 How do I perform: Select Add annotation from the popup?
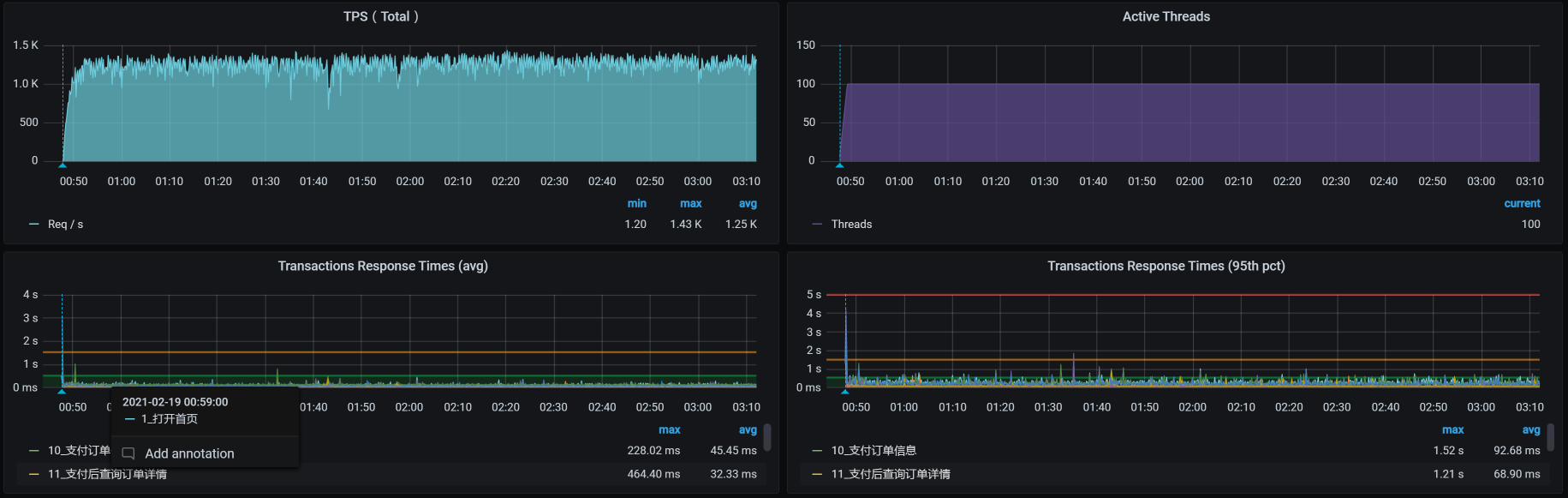[x=189, y=453]
